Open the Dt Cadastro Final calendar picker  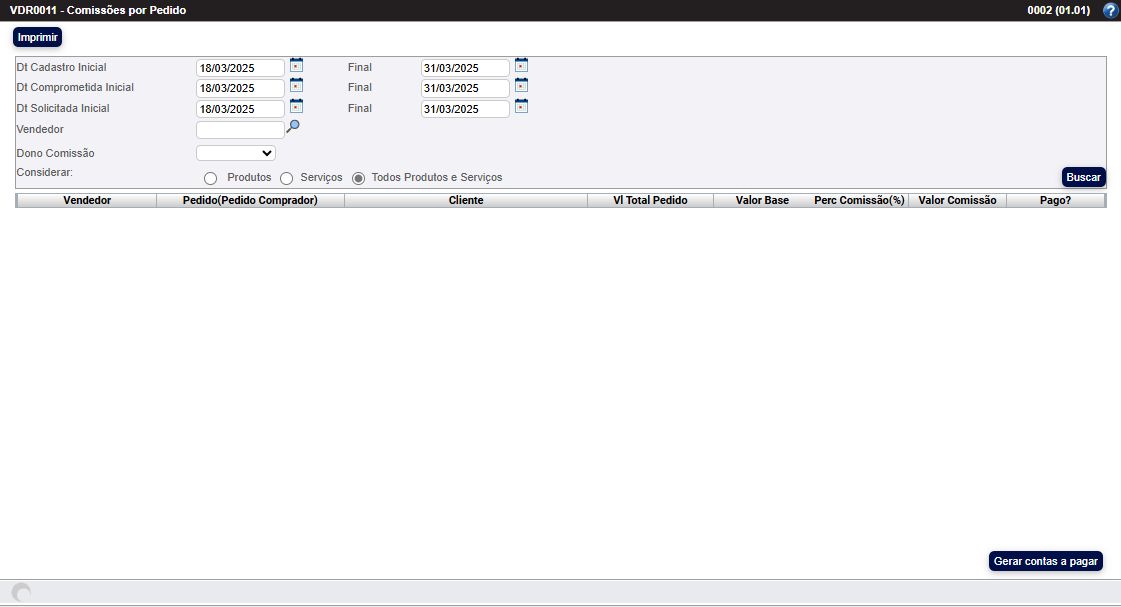[x=521, y=63]
